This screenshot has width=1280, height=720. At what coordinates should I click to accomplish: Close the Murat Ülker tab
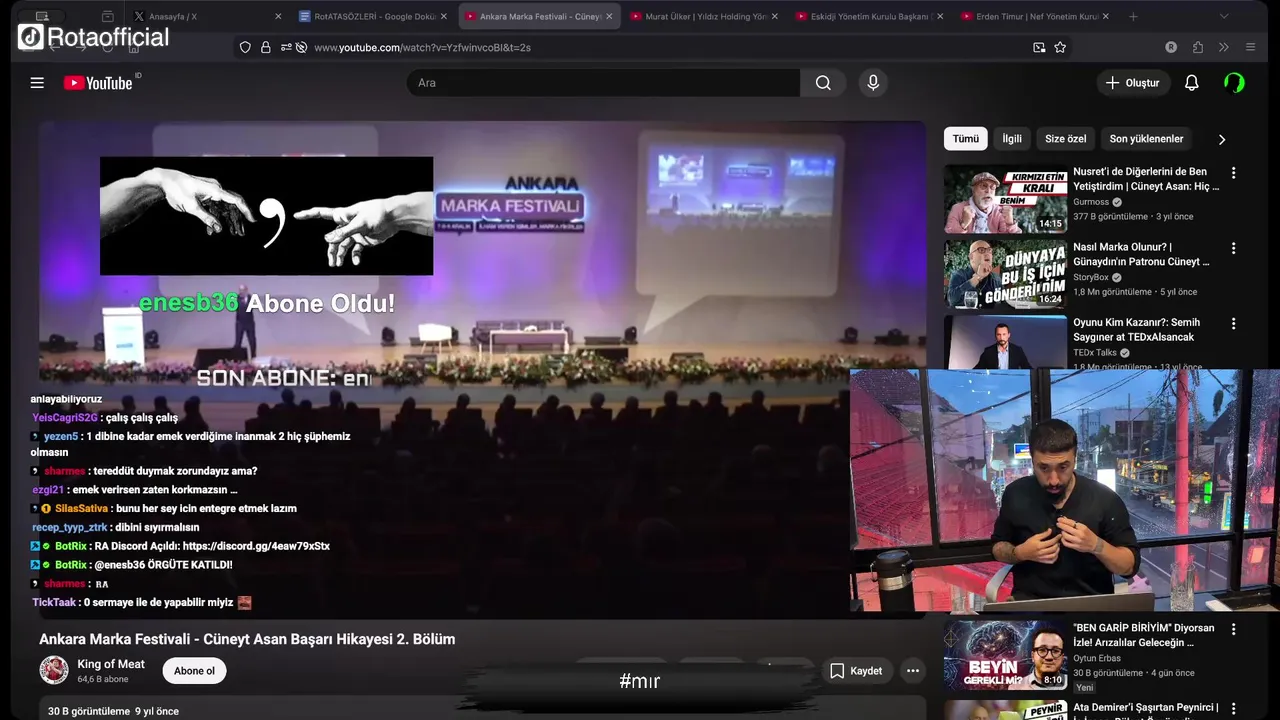pyautogui.click(x=775, y=17)
